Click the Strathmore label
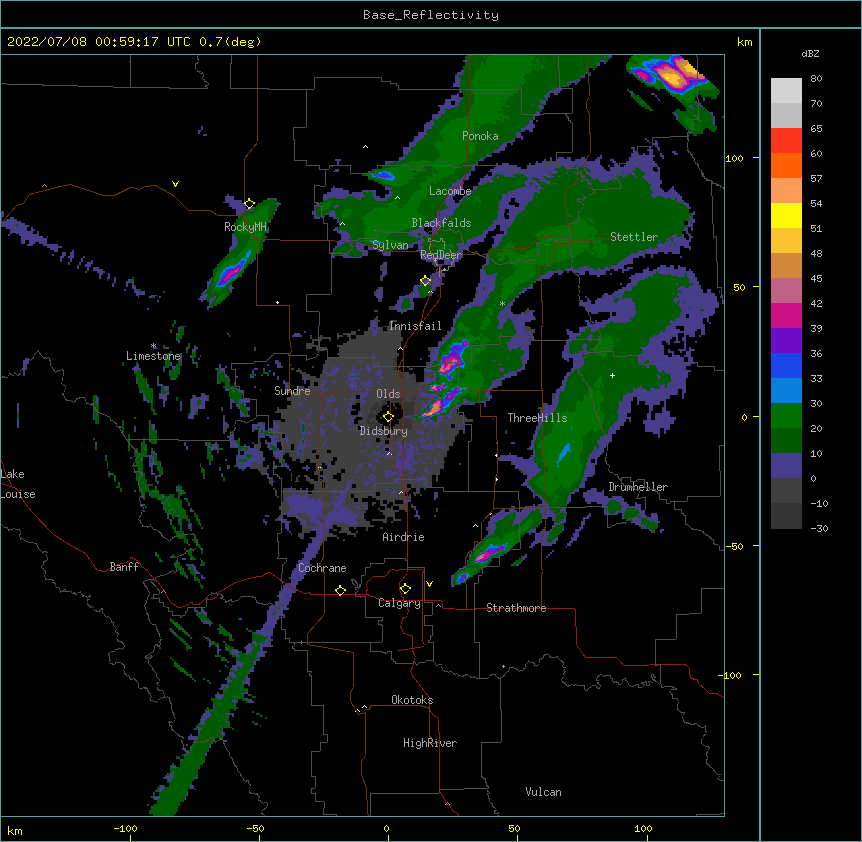This screenshot has height=842, width=862. (x=516, y=608)
